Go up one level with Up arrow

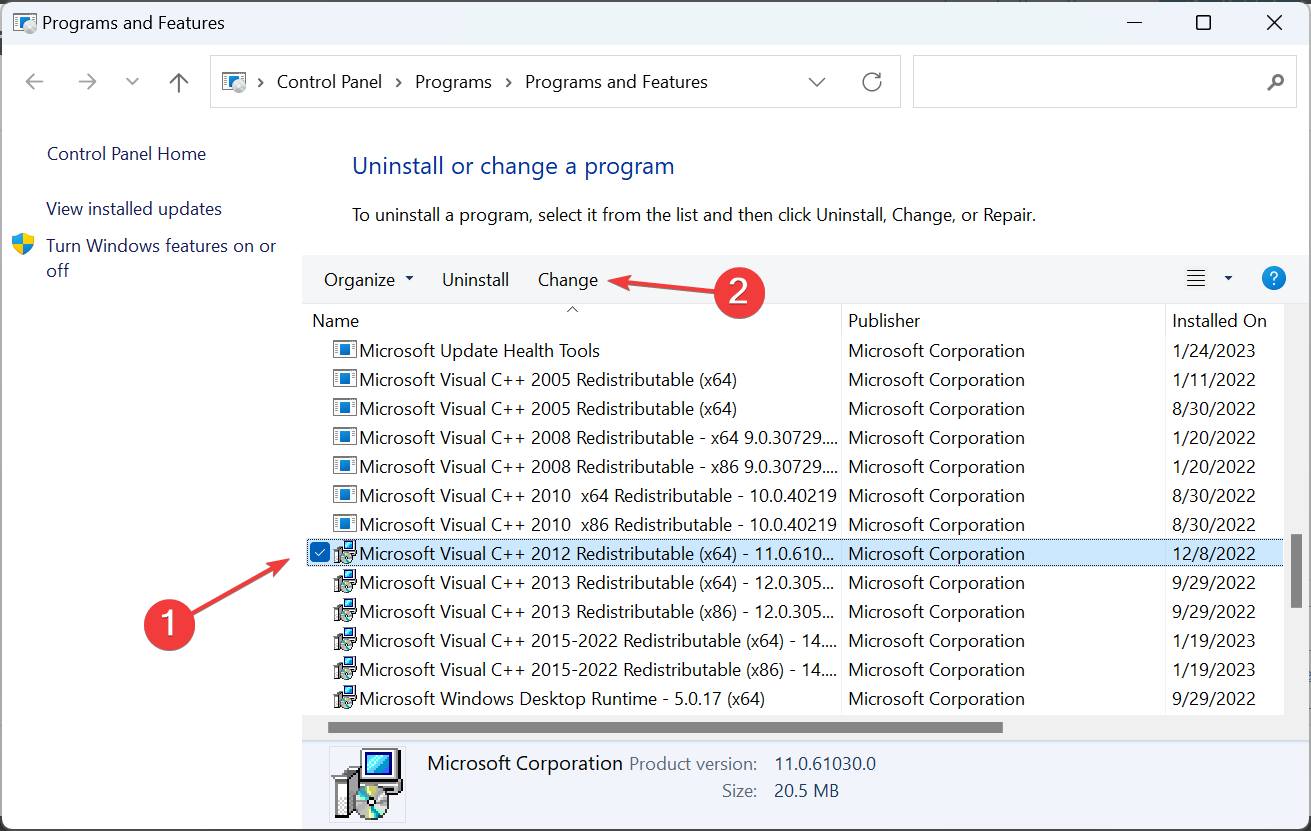tap(179, 82)
